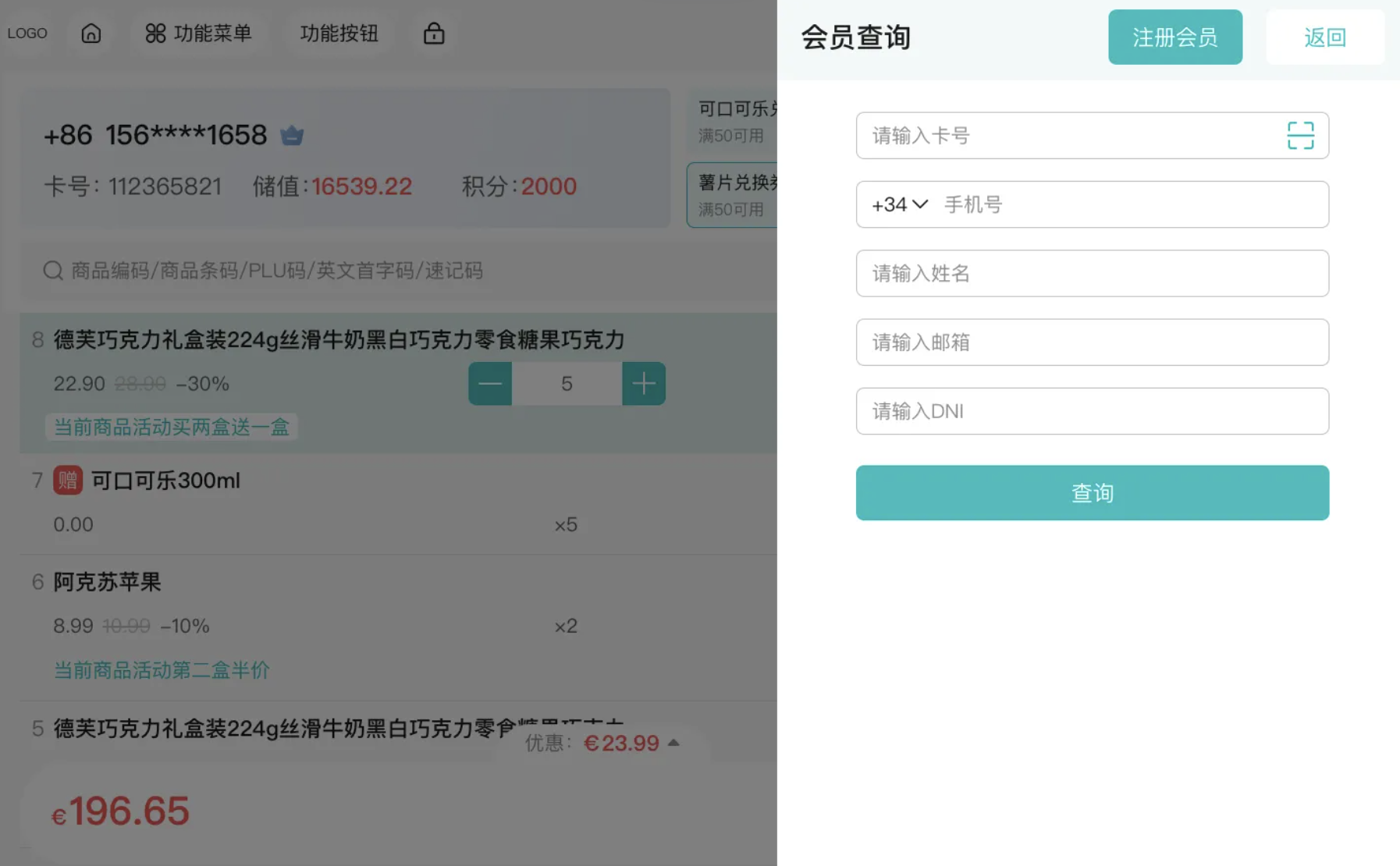This screenshot has height=866, width=1400.
Task: Click the email input field 请输入邮箱
Action: [x=1092, y=342]
